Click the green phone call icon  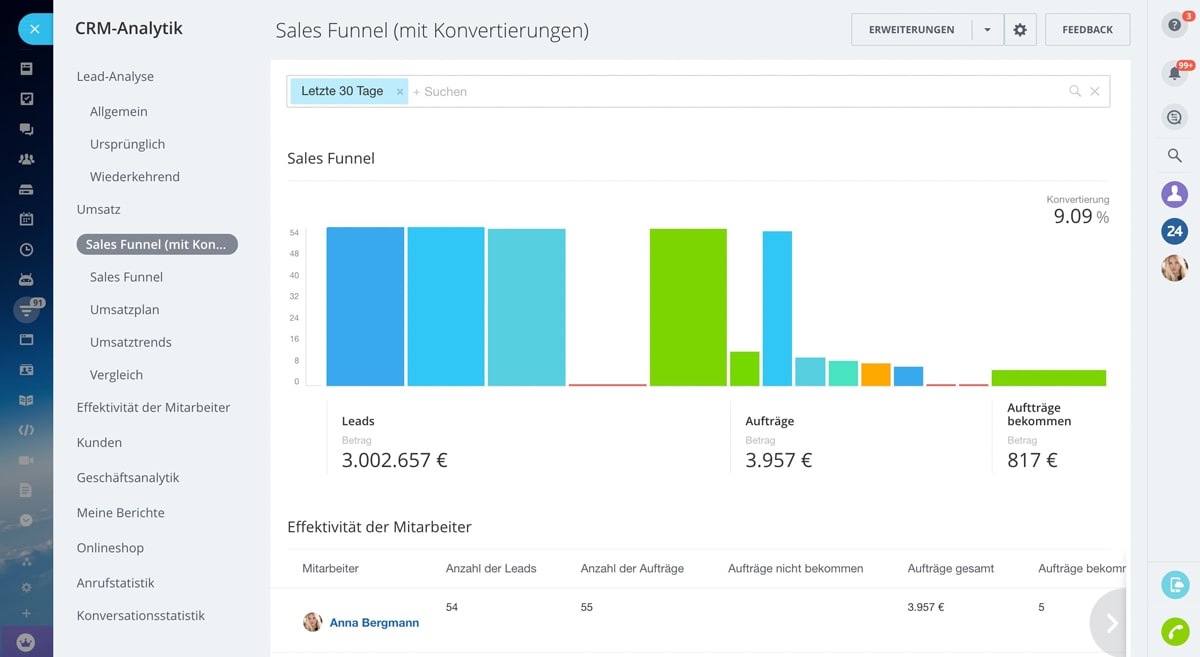(x=1174, y=632)
